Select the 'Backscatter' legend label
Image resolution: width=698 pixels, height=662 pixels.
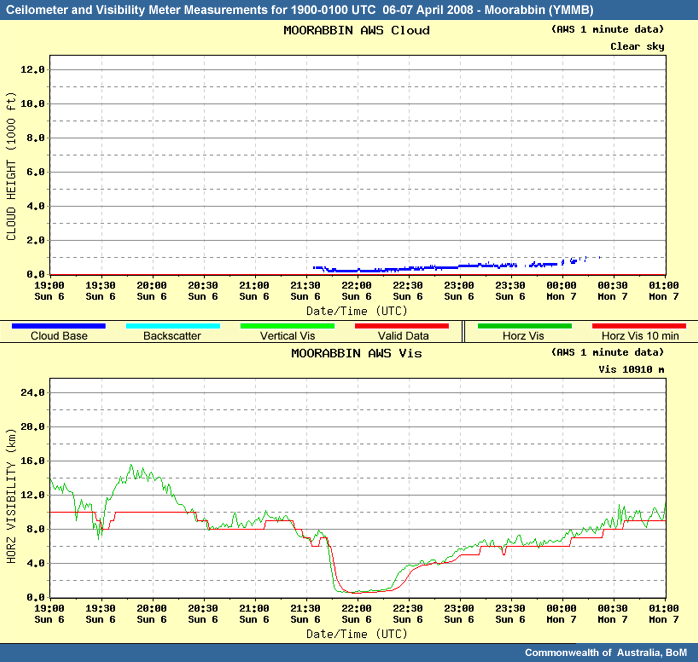[172, 336]
